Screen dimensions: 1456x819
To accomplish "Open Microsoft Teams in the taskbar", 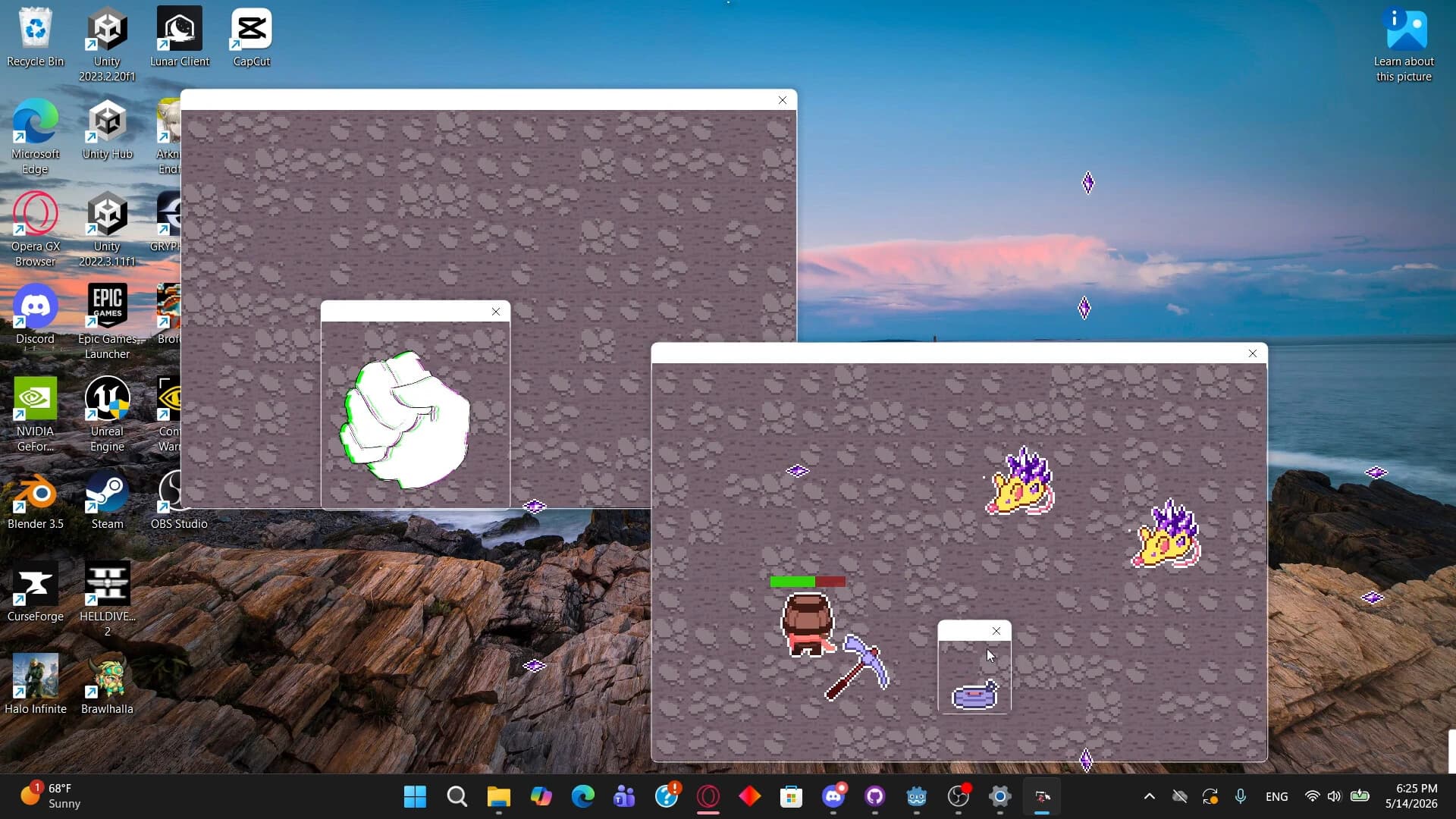I will click(x=624, y=796).
